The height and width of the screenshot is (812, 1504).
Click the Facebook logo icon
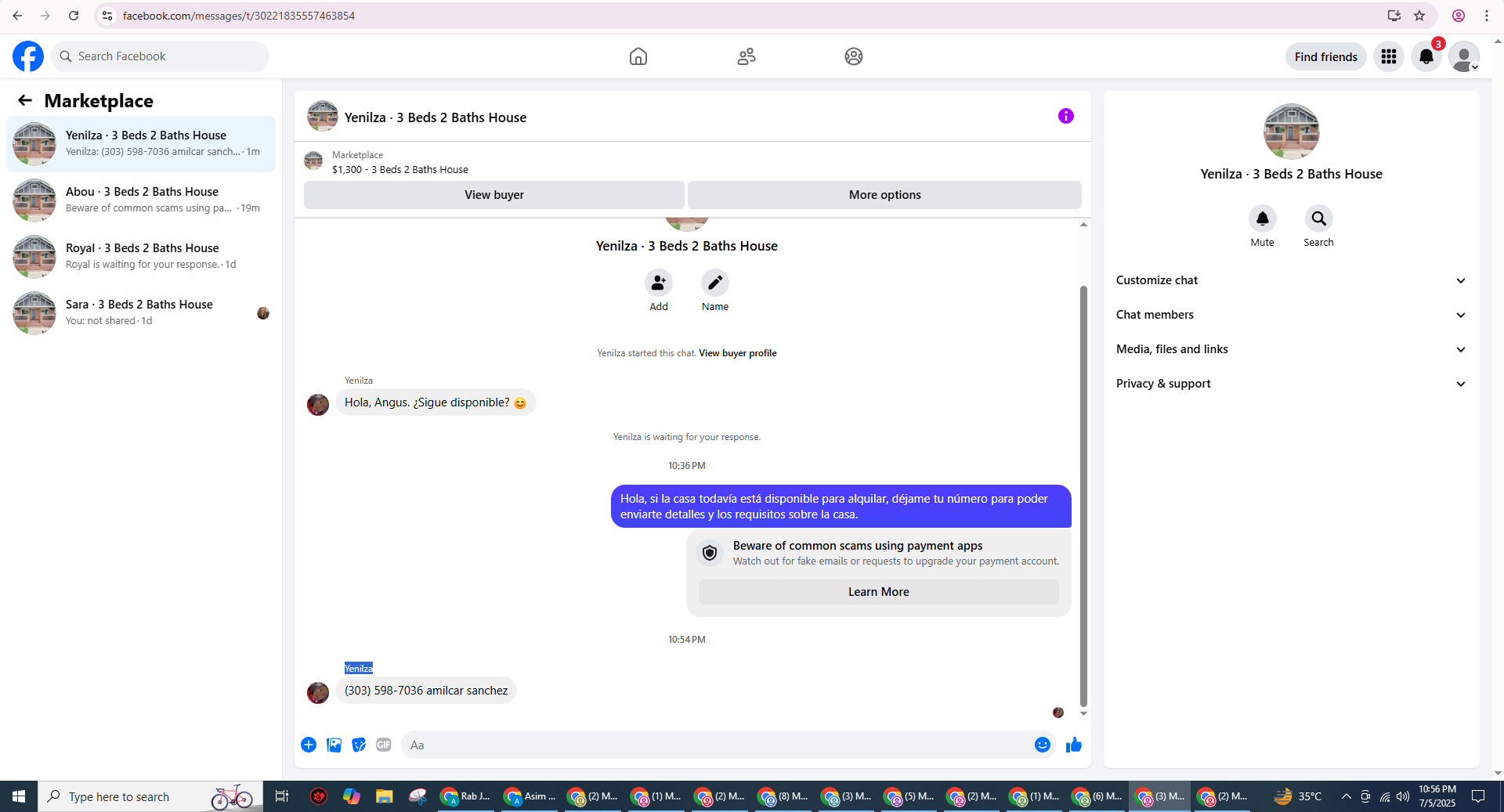click(28, 56)
